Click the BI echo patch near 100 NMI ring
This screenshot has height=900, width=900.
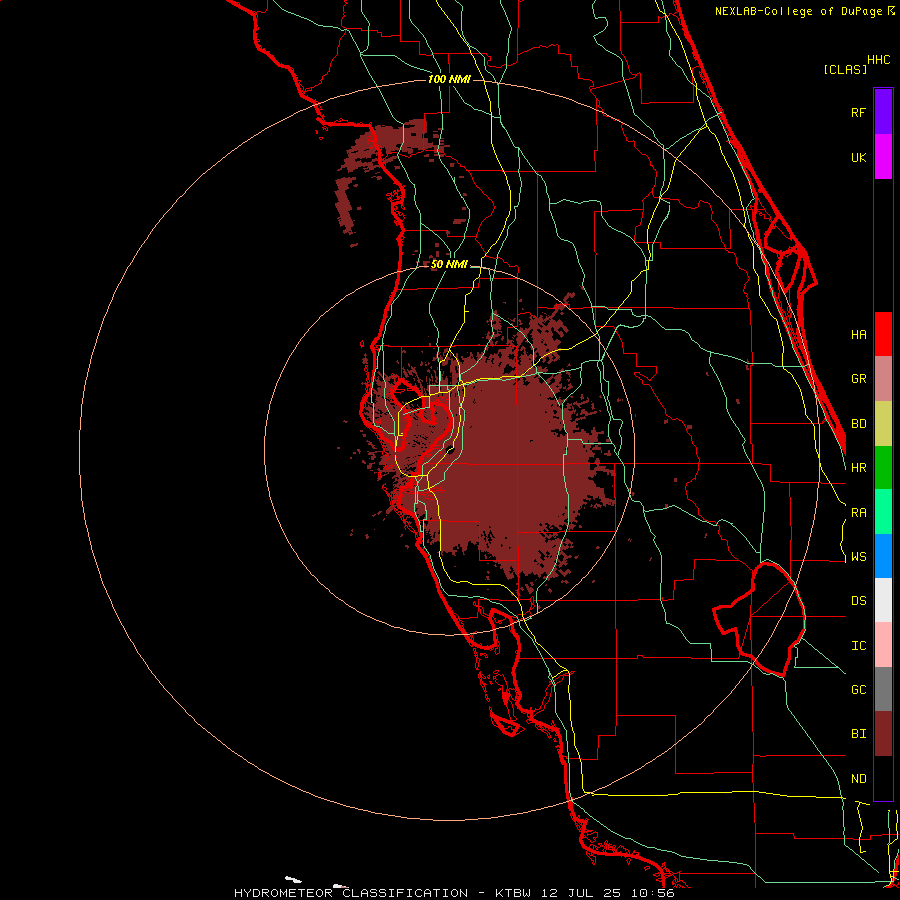click(390, 143)
